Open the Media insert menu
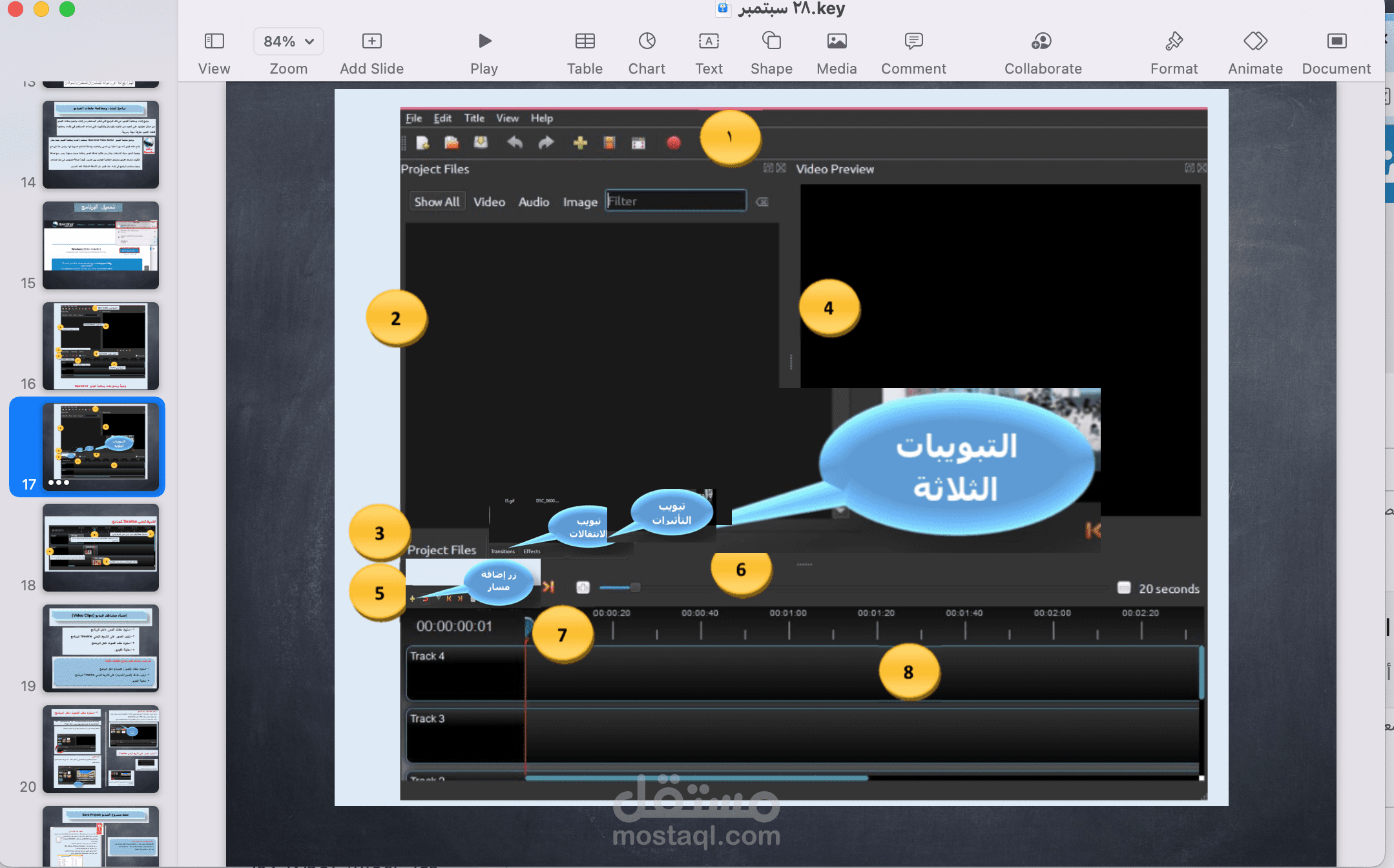 (837, 41)
